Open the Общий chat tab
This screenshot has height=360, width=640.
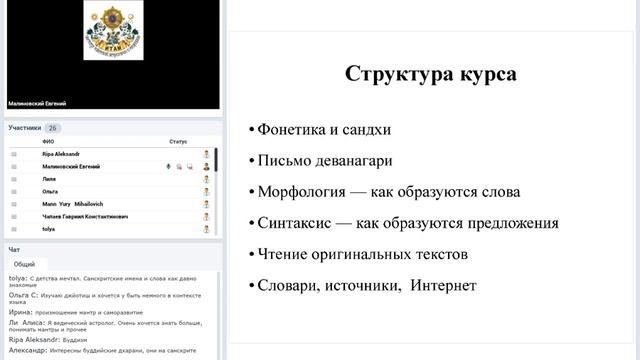click(x=24, y=264)
